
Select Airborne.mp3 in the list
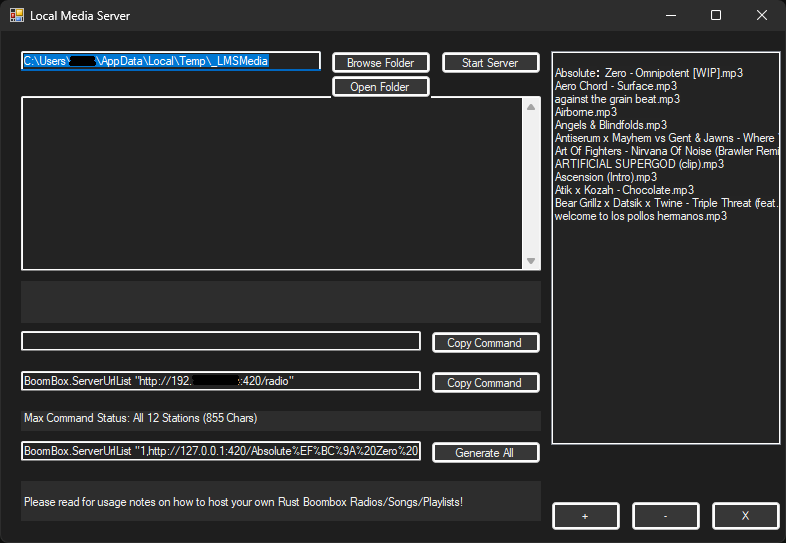tap(585, 112)
